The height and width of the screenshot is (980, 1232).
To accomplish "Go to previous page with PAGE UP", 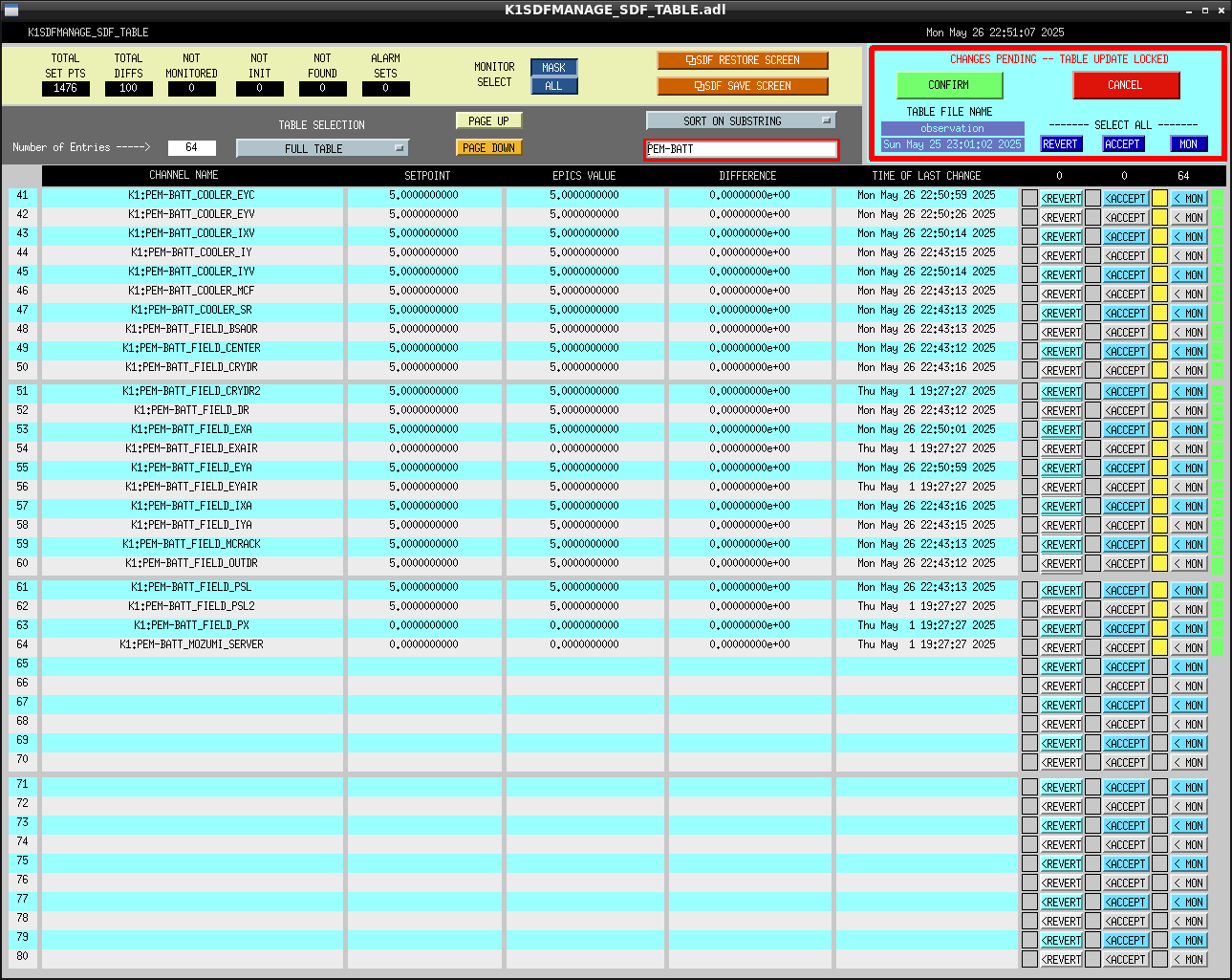I will pyautogui.click(x=488, y=121).
